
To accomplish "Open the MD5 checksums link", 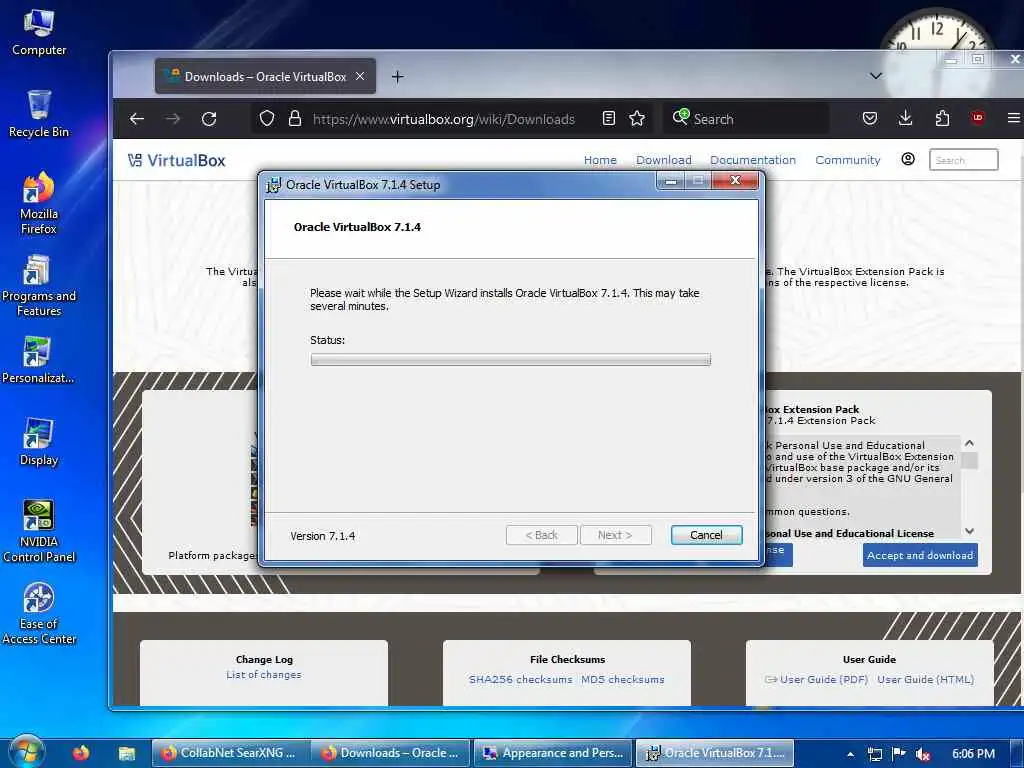I will click(x=622, y=679).
